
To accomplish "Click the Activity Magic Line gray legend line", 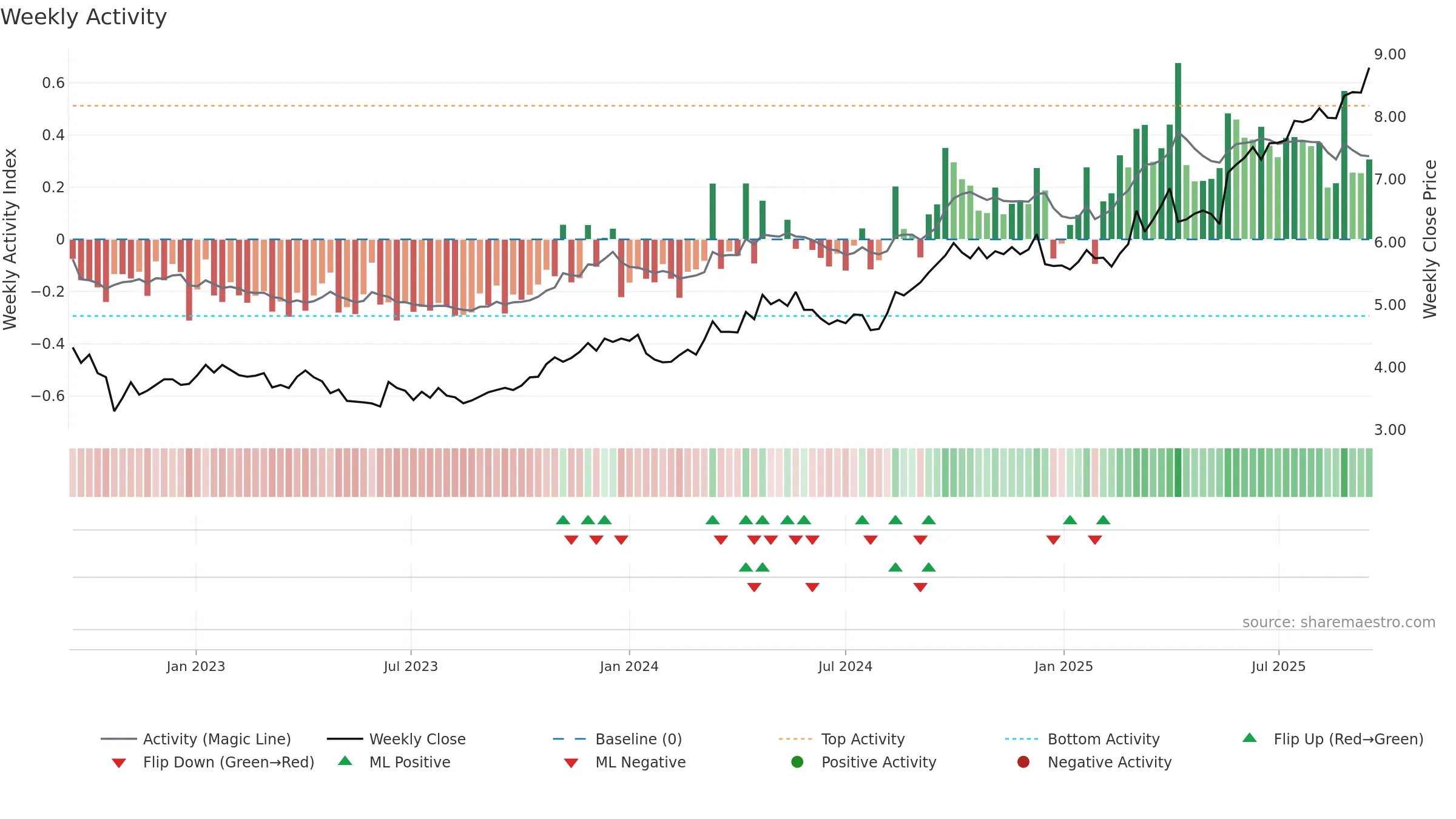I will click(x=118, y=739).
